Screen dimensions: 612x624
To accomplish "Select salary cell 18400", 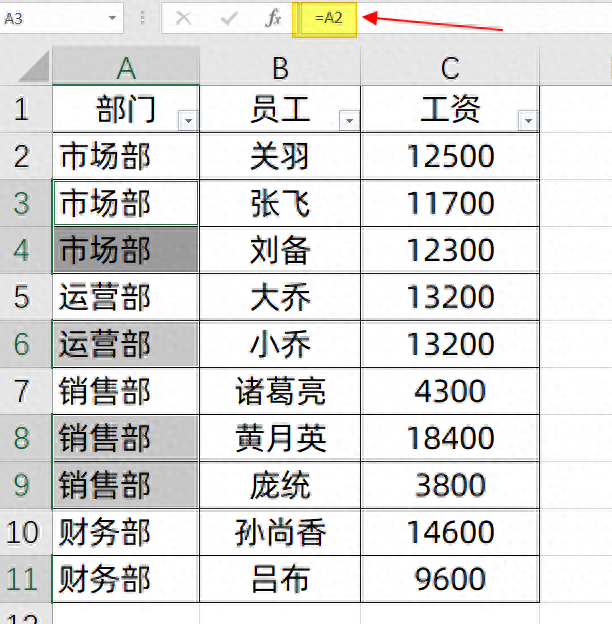I will pyautogui.click(x=450, y=438).
